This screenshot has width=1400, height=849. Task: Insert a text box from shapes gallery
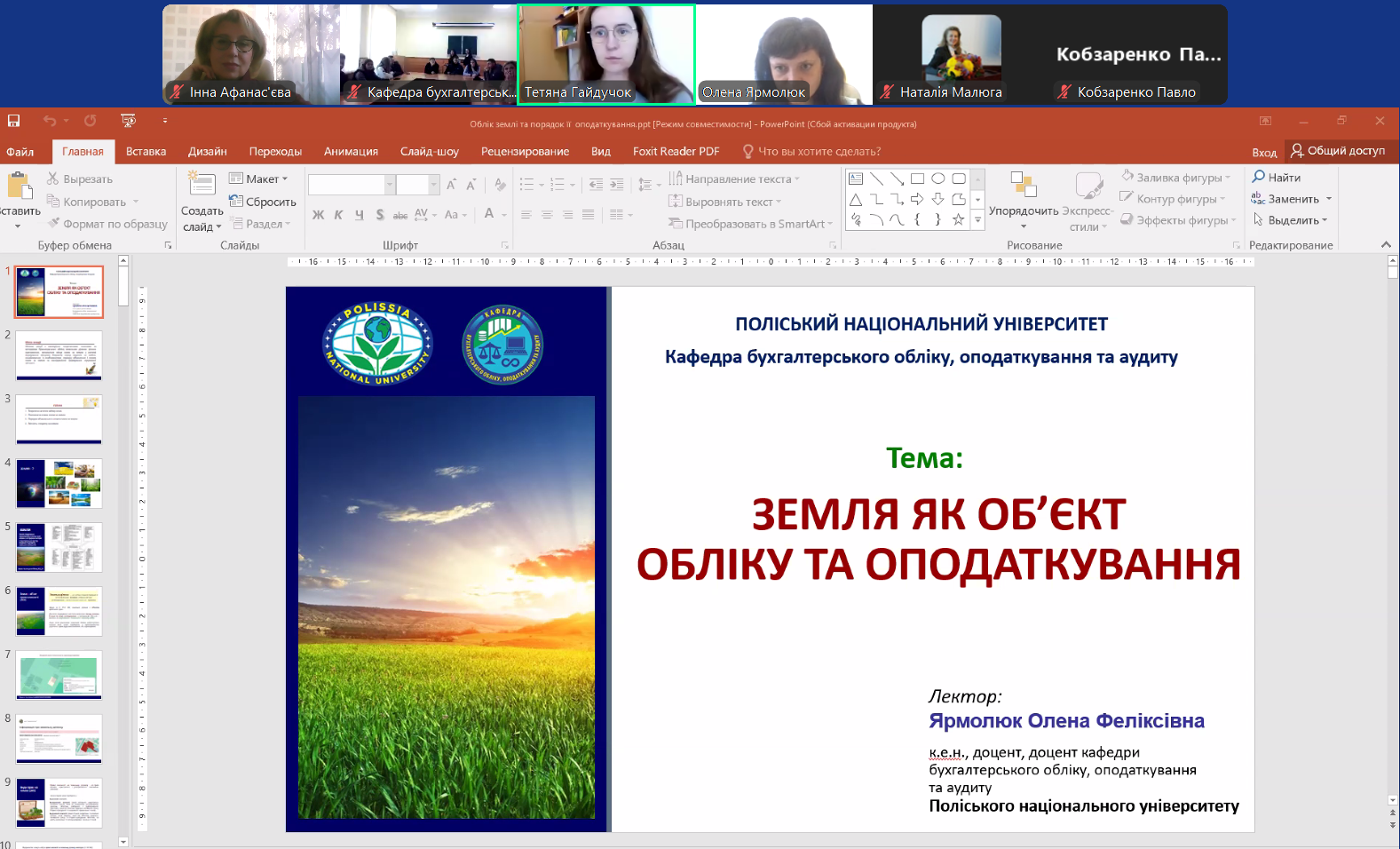click(x=856, y=179)
